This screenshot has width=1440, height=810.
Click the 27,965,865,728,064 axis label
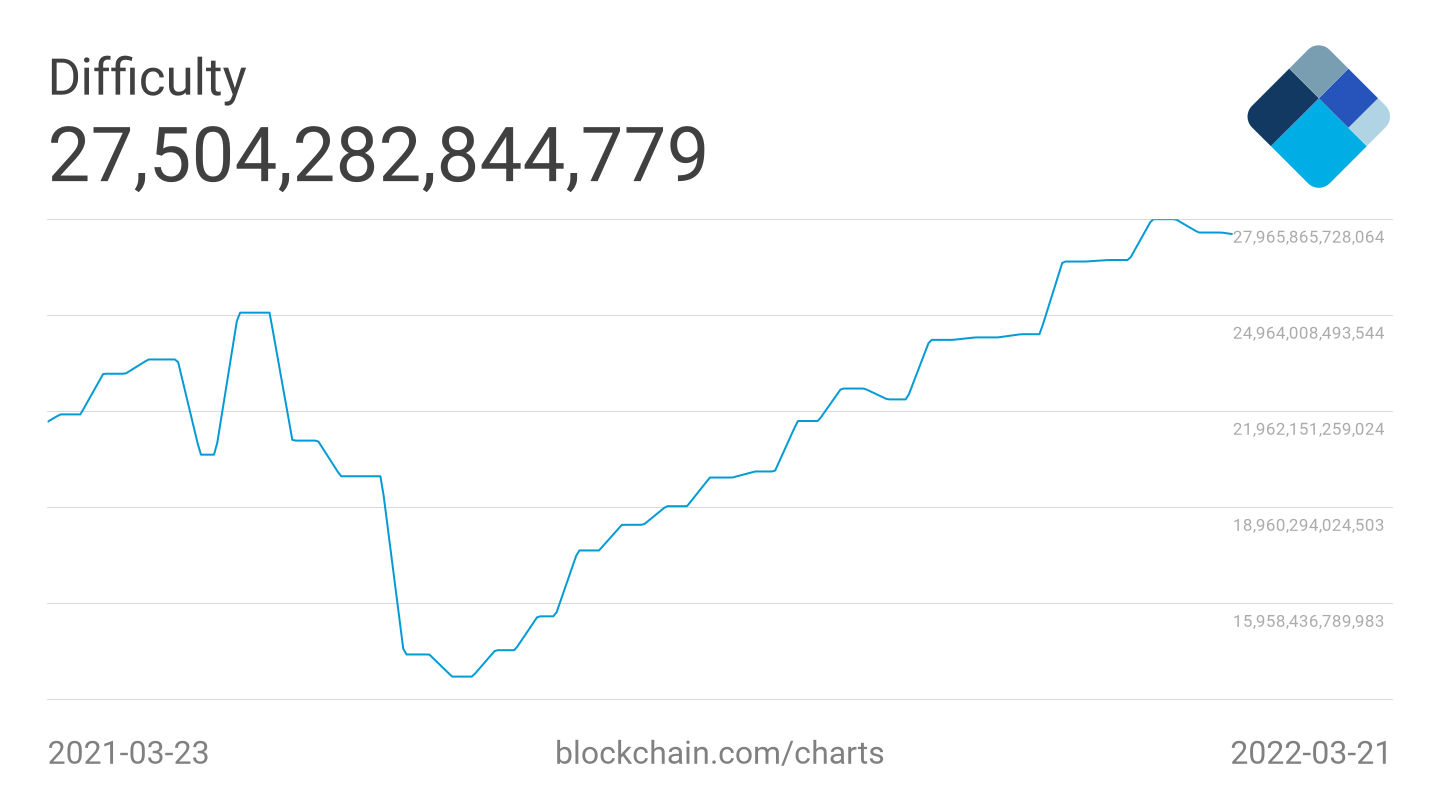[1308, 237]
